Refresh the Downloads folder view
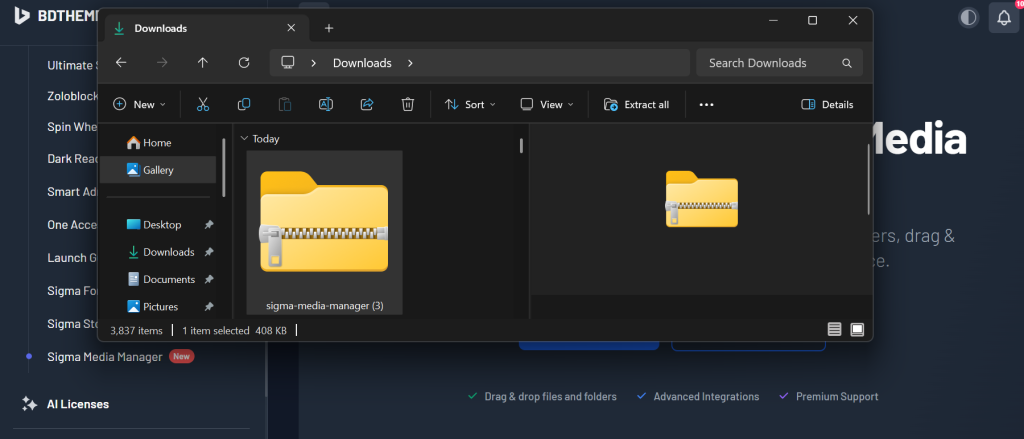 [244, 63]
